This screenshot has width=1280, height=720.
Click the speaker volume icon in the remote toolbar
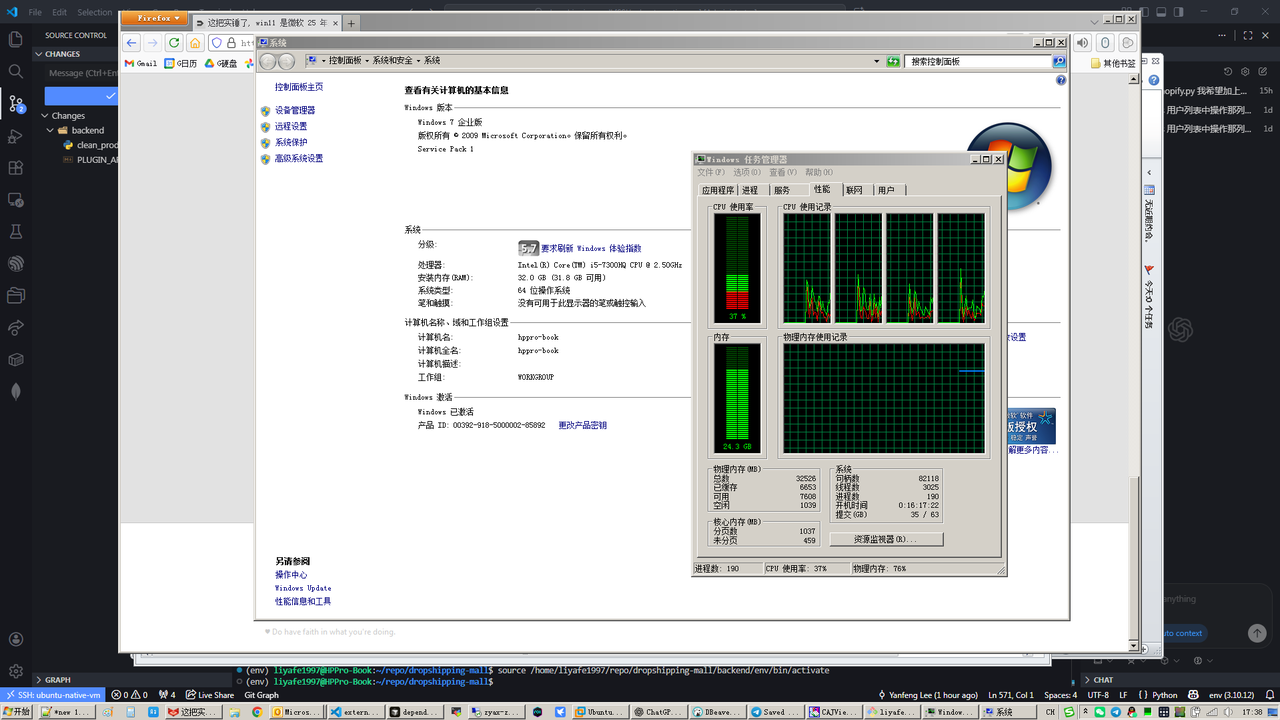pos(1082,43)
